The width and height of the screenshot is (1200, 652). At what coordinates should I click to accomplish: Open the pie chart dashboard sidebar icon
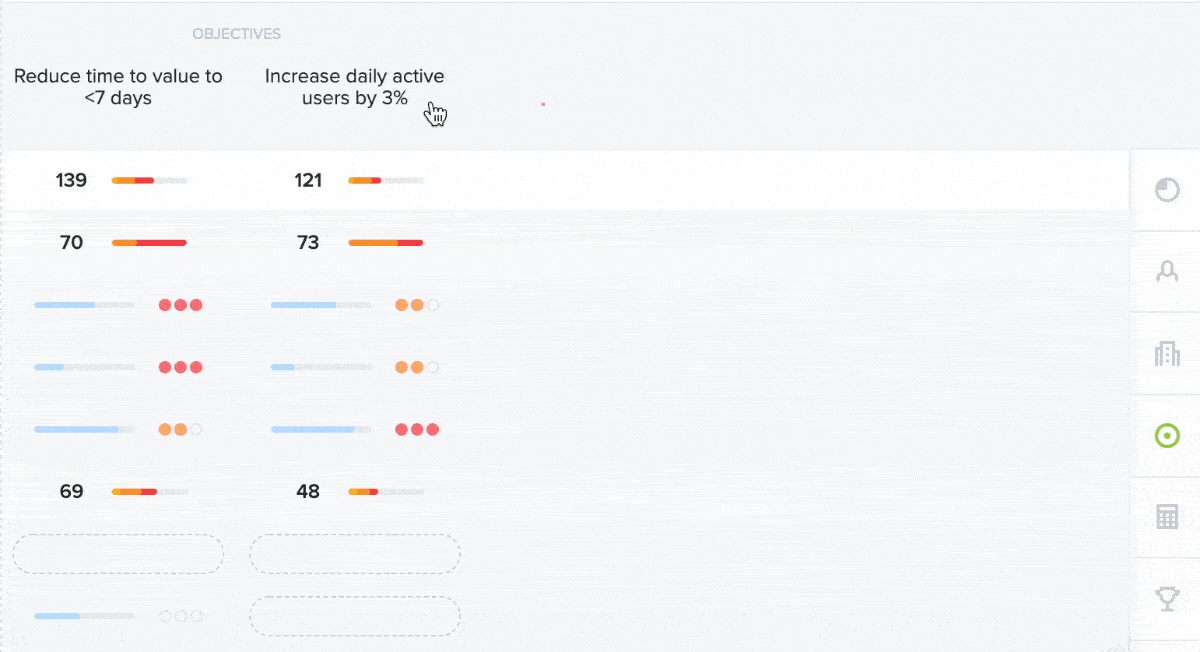click(x=1167, y=190)
